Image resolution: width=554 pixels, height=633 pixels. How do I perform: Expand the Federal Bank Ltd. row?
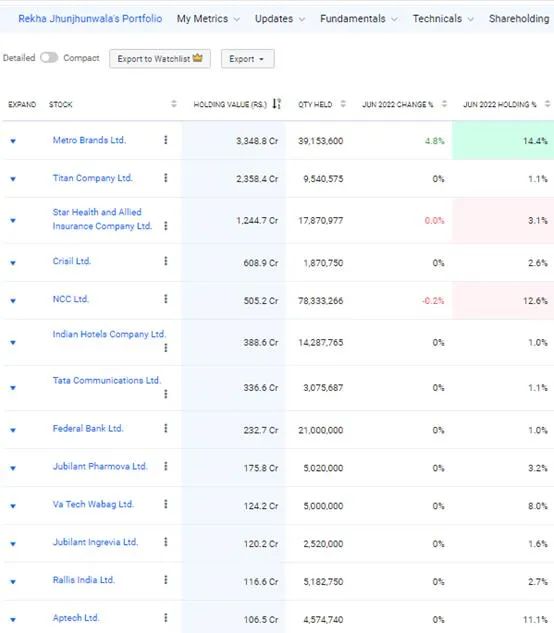pos(13,430)
